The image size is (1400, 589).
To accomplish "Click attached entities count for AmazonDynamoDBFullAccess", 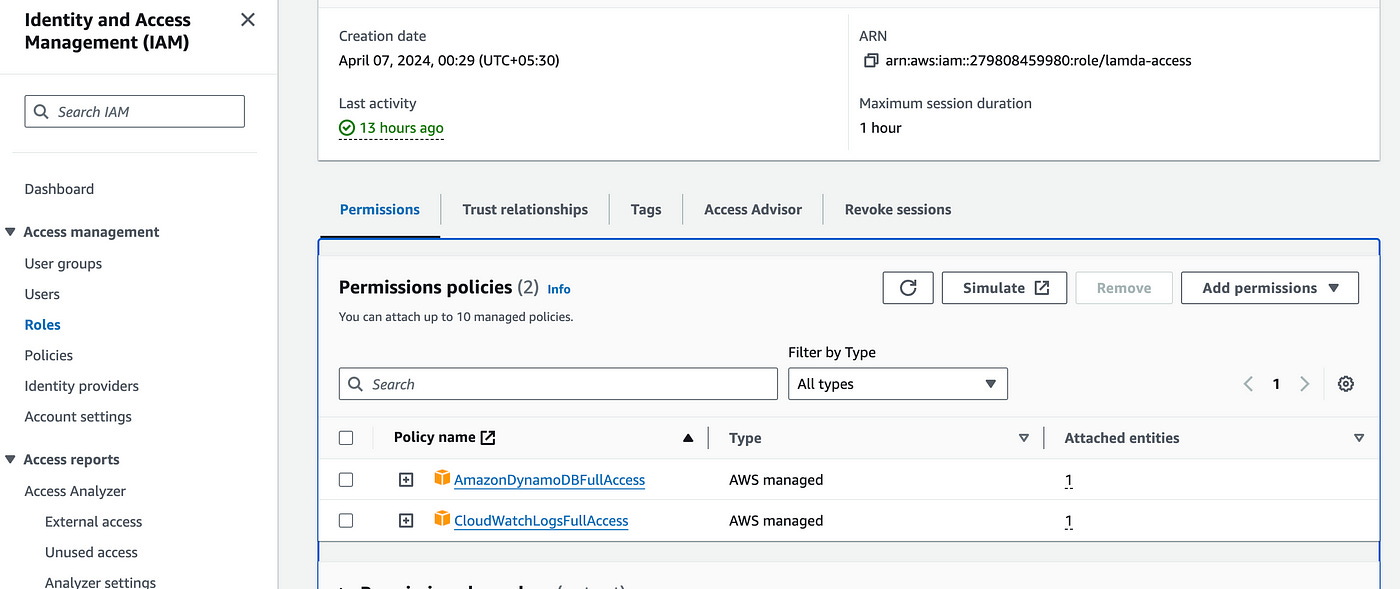I will click(1069, 480).
